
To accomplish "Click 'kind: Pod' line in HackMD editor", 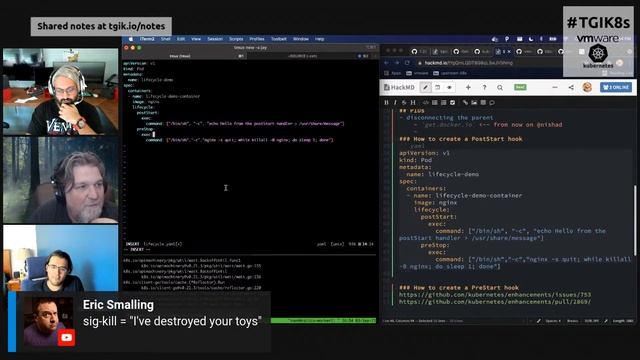I will coord(415,160).
